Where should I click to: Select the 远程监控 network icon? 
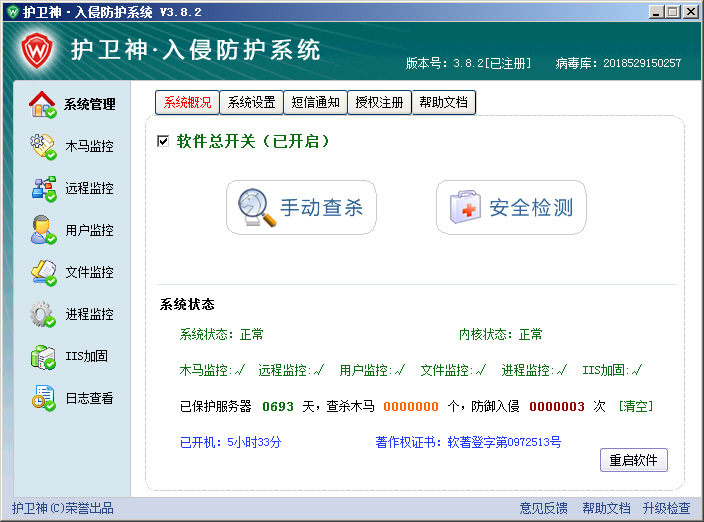43,188
